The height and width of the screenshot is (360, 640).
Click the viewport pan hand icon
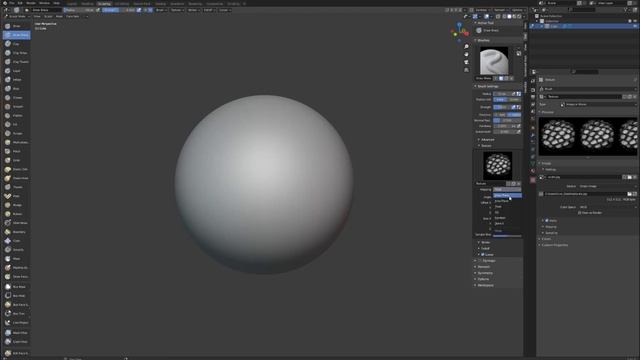[466, 54]
